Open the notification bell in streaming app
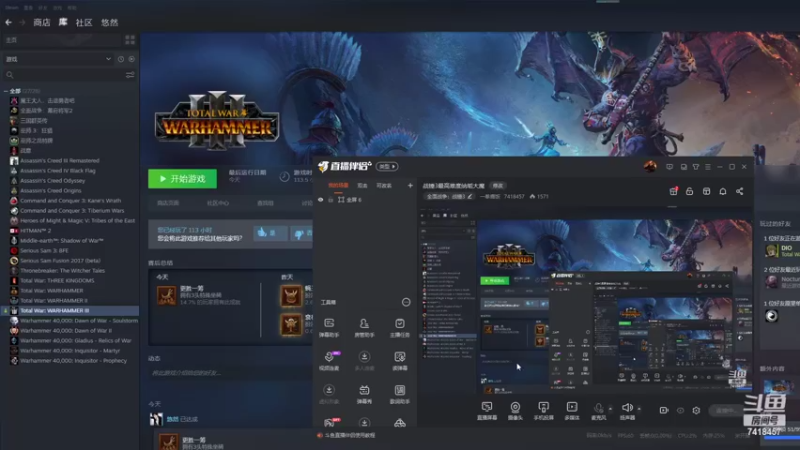Viewport: 800px width, 450px height. click(723, 191)
